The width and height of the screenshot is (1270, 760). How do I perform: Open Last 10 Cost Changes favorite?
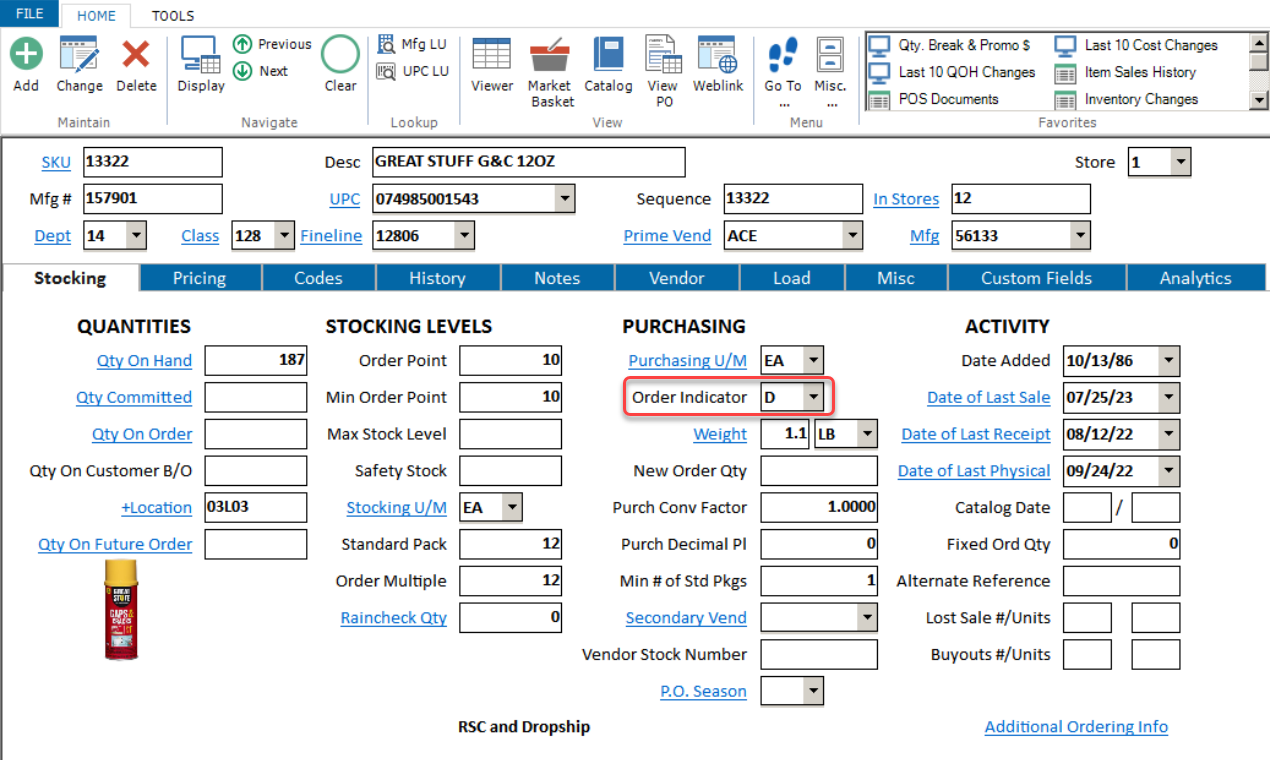click(x=1137, y=45)
